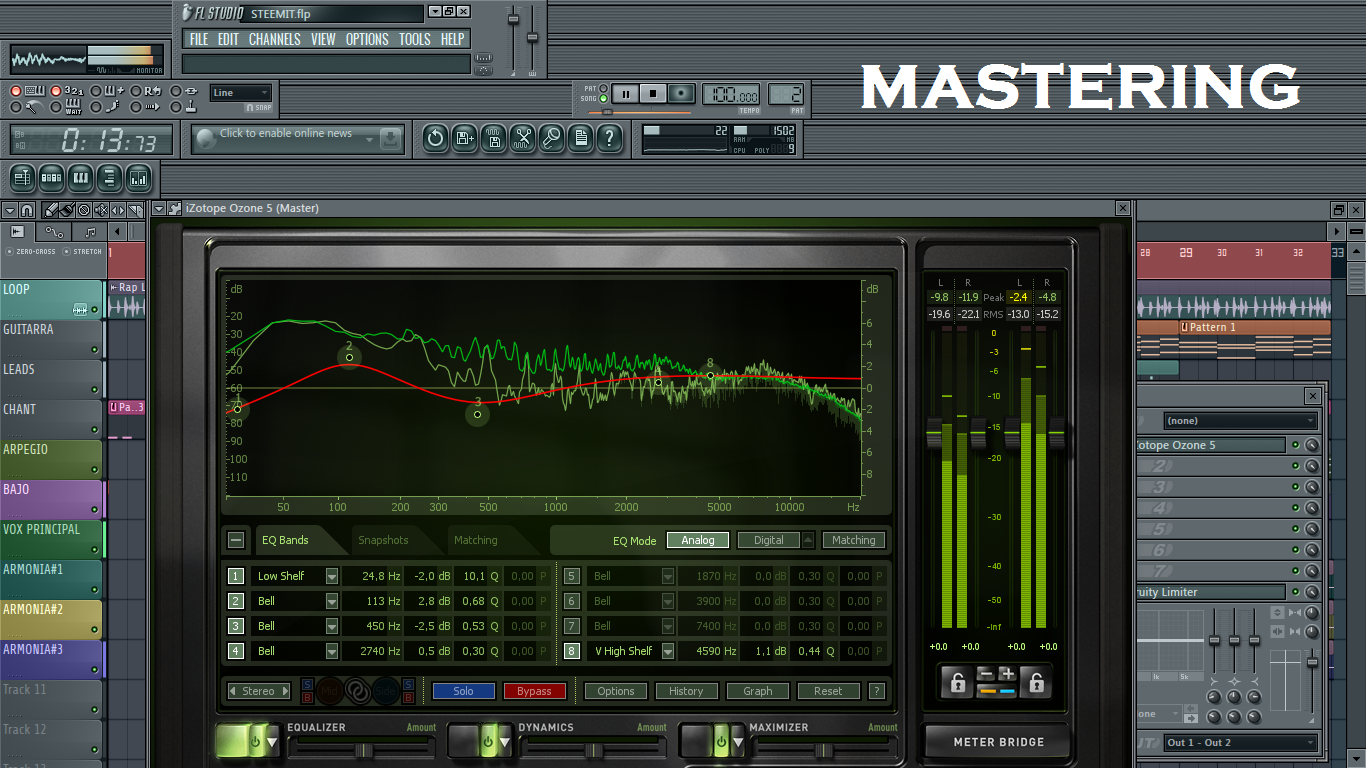
Task: Open the Ozone Options button
Action: pos(616,691)
